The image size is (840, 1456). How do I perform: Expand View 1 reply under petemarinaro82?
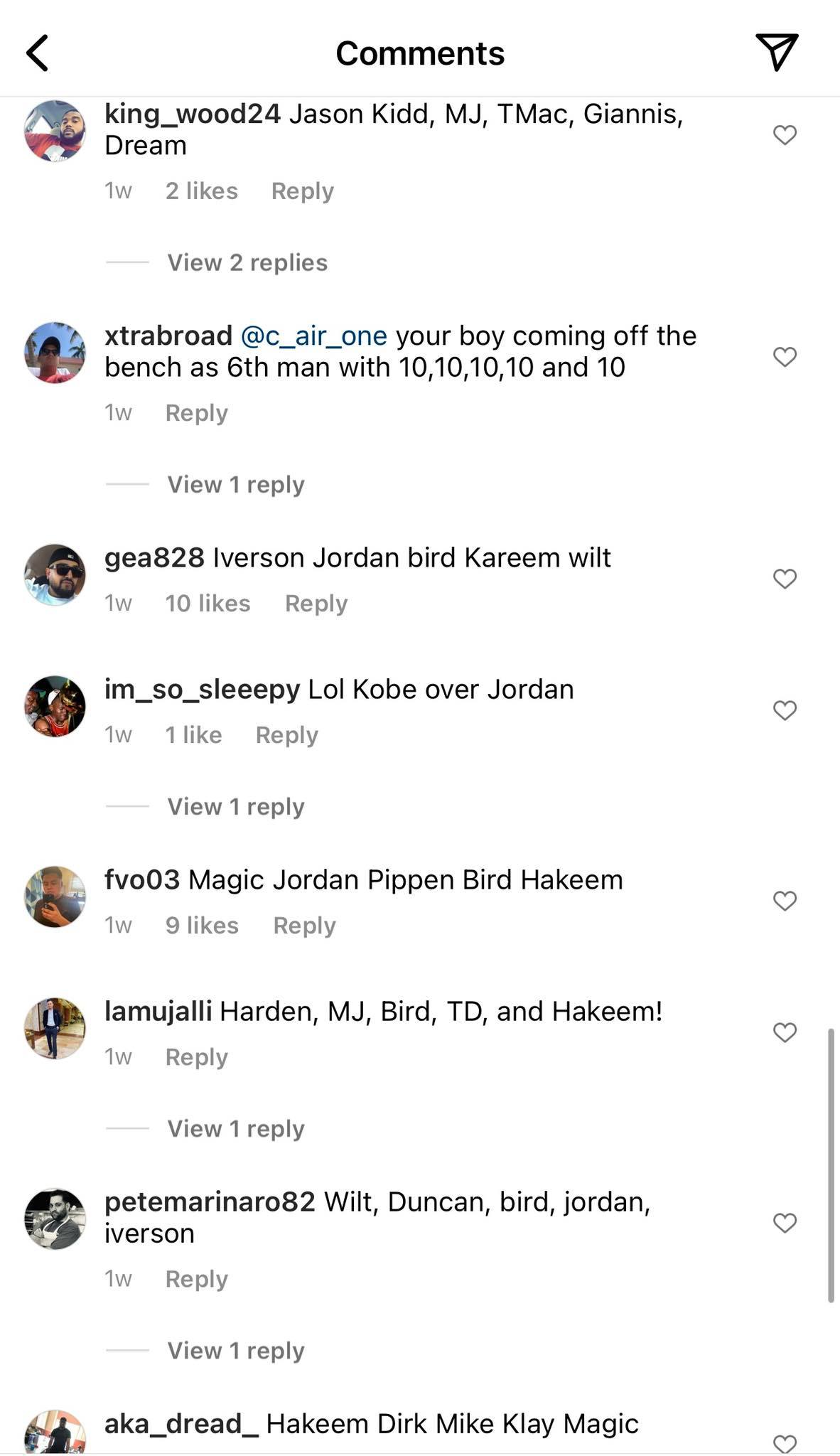pos(236,1350)
